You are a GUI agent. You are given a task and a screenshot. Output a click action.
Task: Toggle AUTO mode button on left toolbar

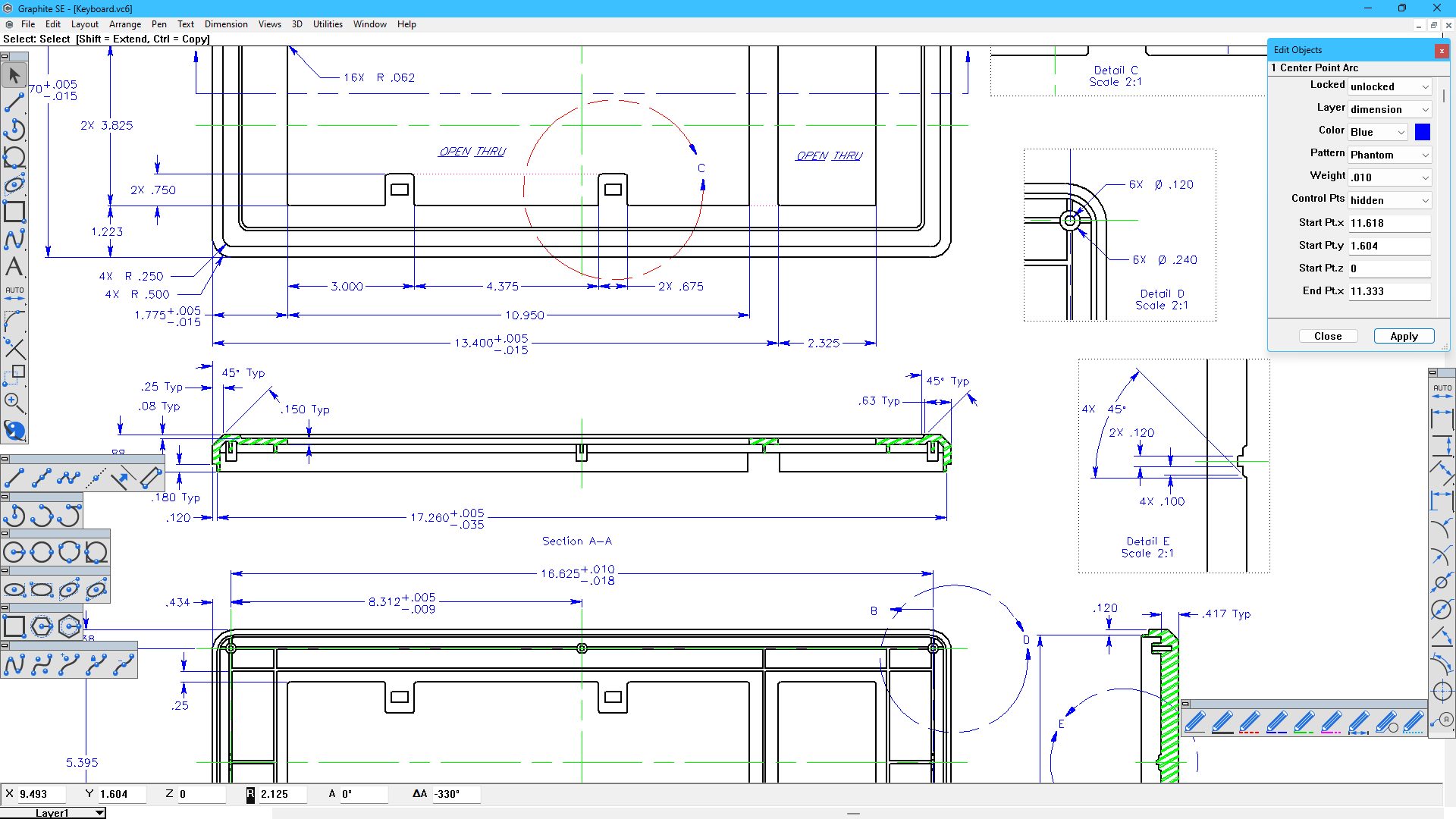pyautogui.click(x=14, y=293)
